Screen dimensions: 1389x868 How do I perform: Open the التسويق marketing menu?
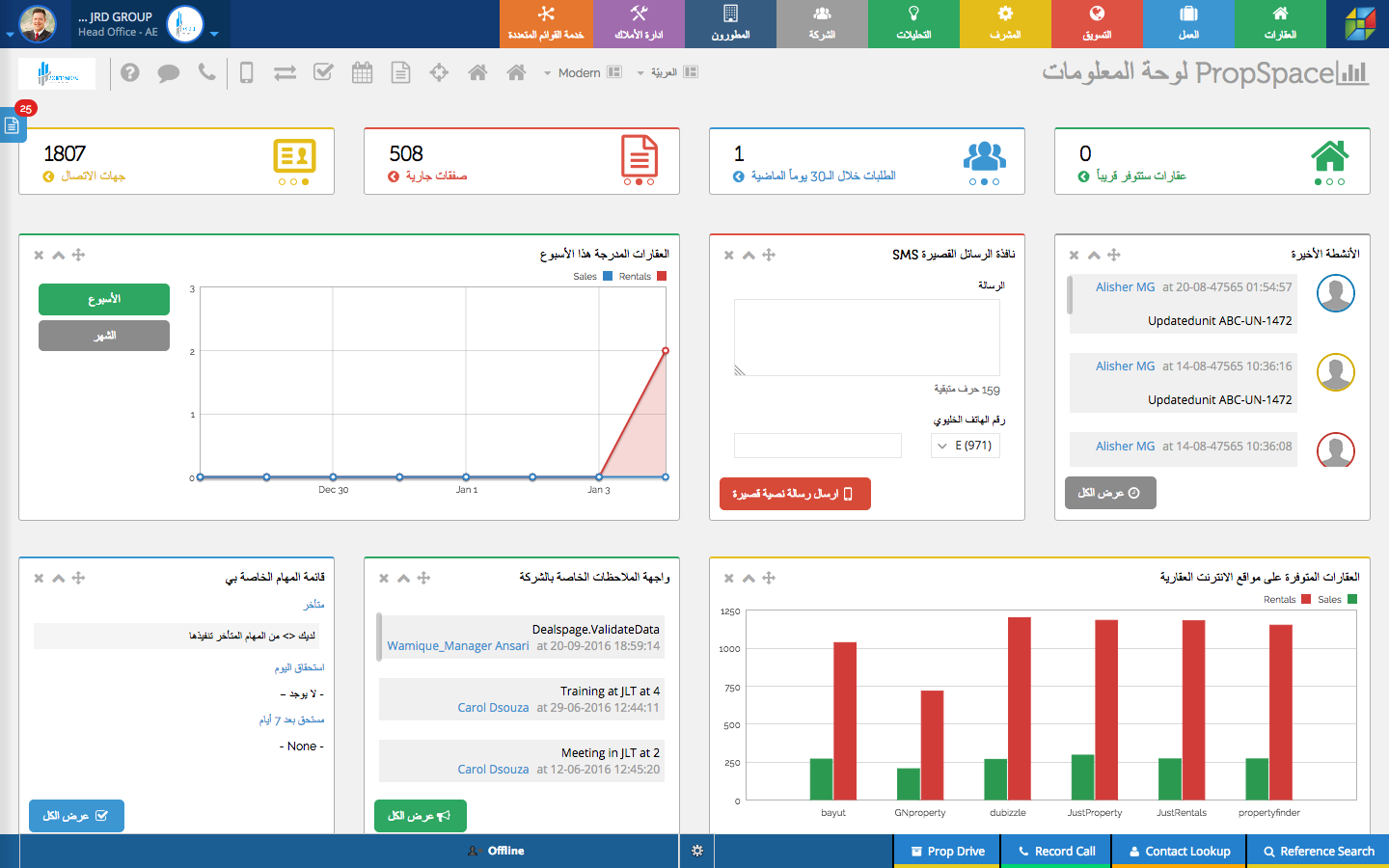point(1097,24)
